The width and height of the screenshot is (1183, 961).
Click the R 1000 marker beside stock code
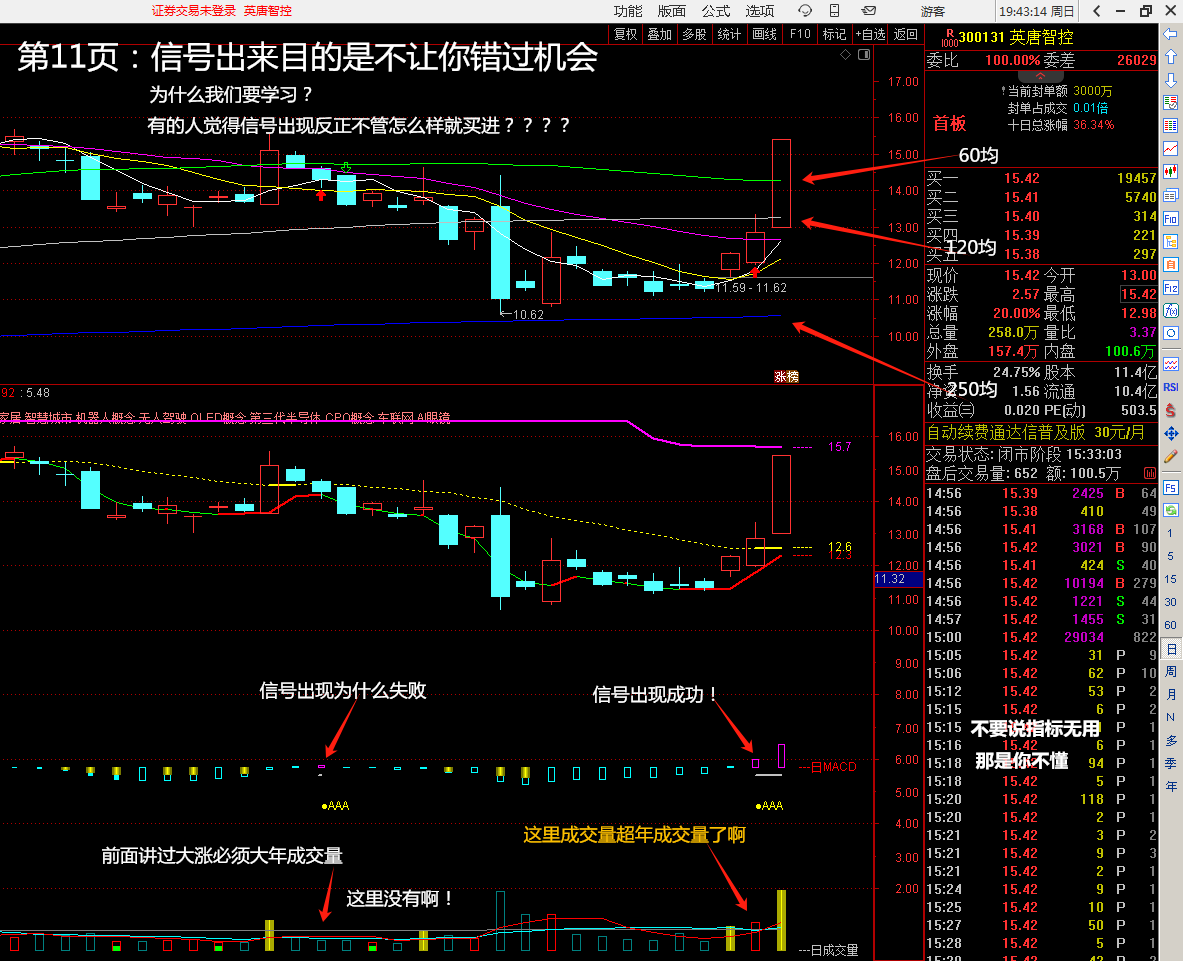click(x=949, y=38)
